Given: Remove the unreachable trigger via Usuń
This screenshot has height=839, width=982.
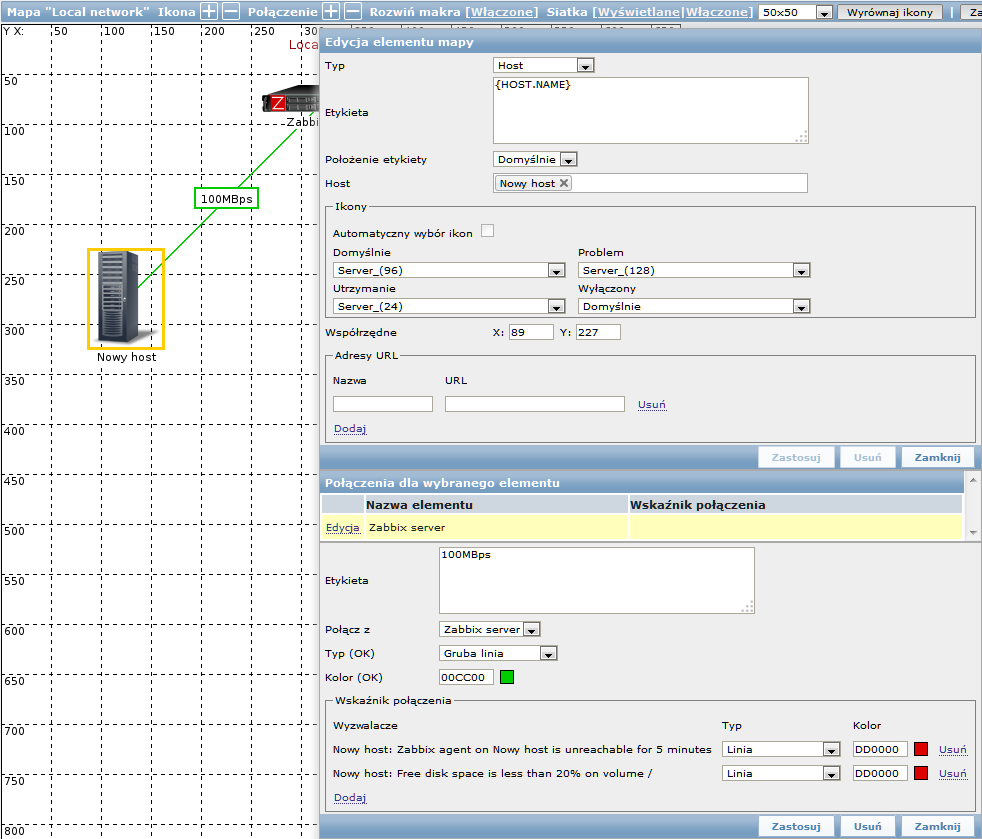Looking at the screenshot, I should pyautogui.click(x=953, y=749).
